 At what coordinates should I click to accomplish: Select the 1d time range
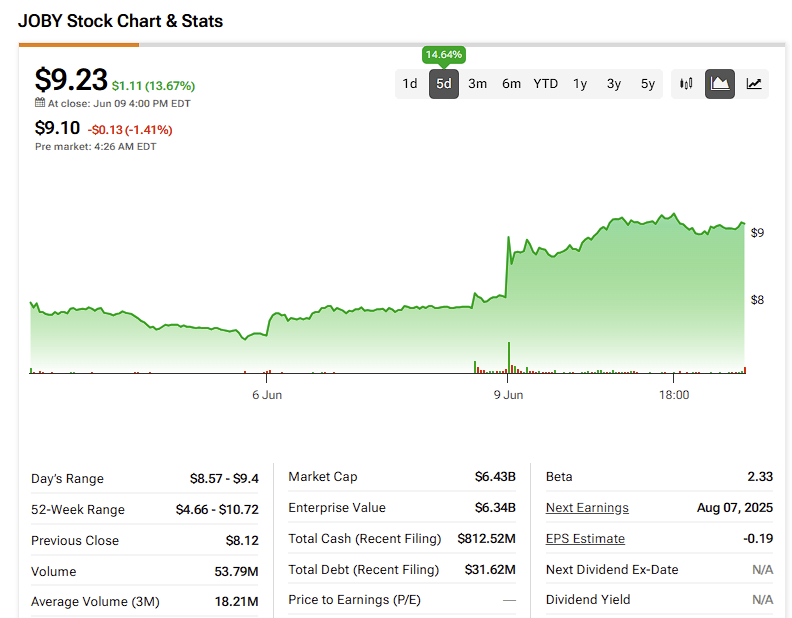point(410,84)
